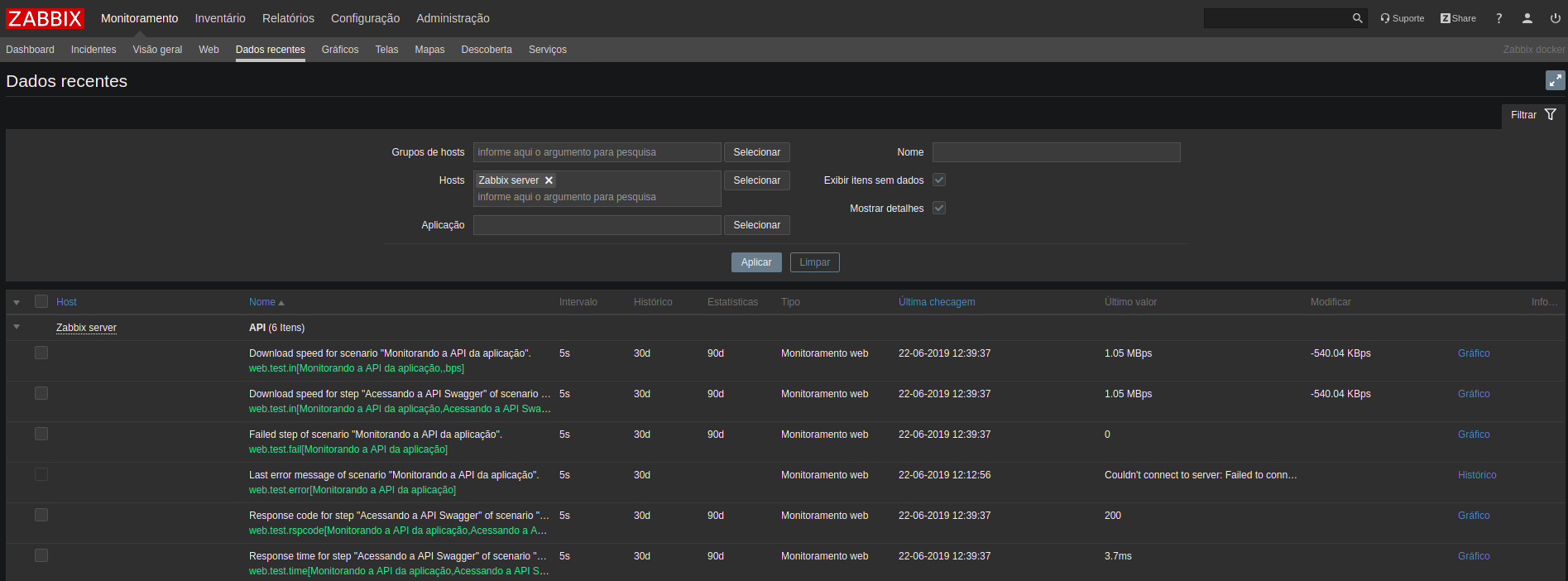Click the Aplicar button
Image resolution: width=1568 pixels, height=581 pixels.
point(756,262)
